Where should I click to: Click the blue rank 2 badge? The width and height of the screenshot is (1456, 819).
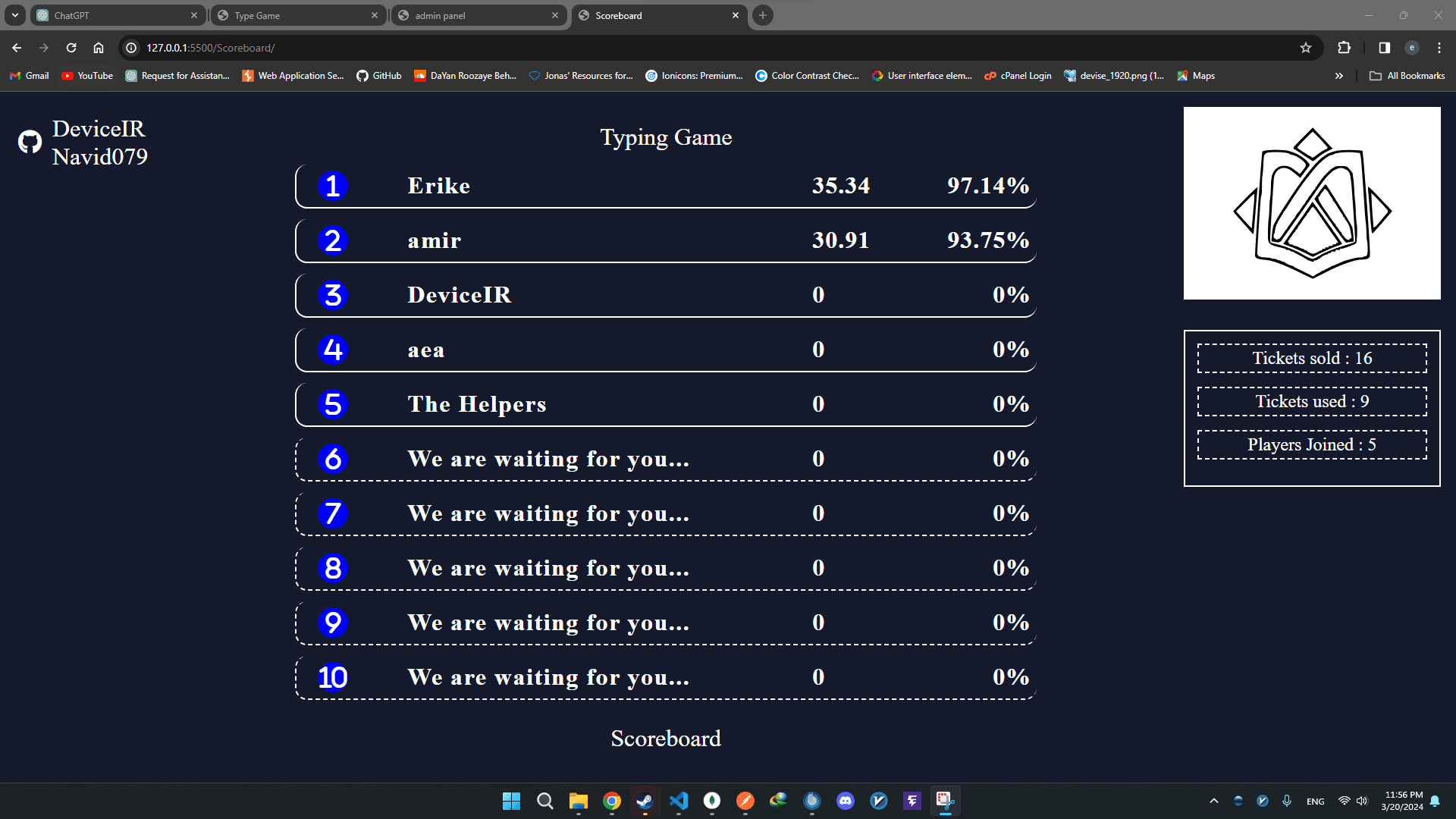tap(333, 240)
